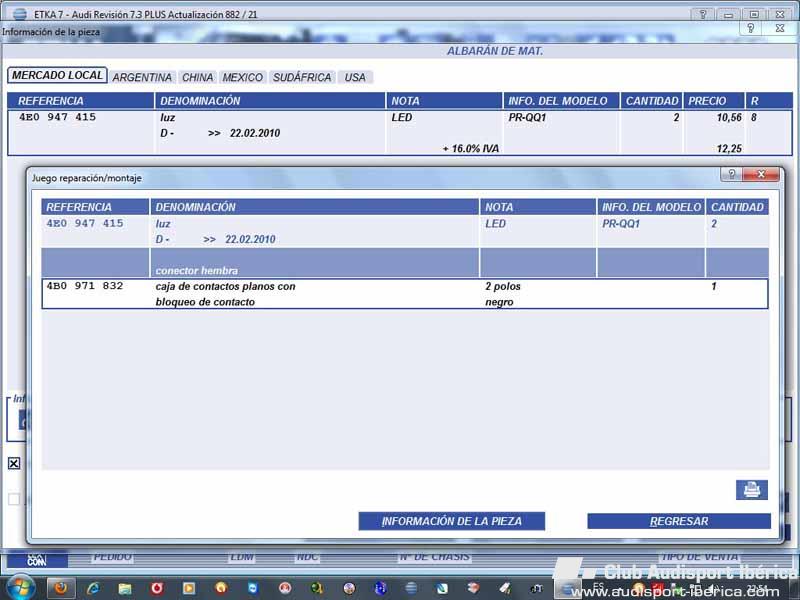
Task: Click total price 12,25 with IVA
Action: pyautogui.click(x=729, y=148)
